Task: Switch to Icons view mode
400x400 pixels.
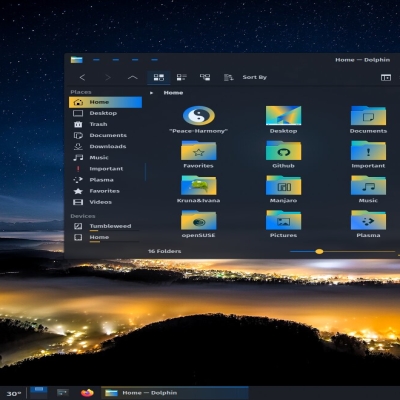Action: [x=159, y=77]
